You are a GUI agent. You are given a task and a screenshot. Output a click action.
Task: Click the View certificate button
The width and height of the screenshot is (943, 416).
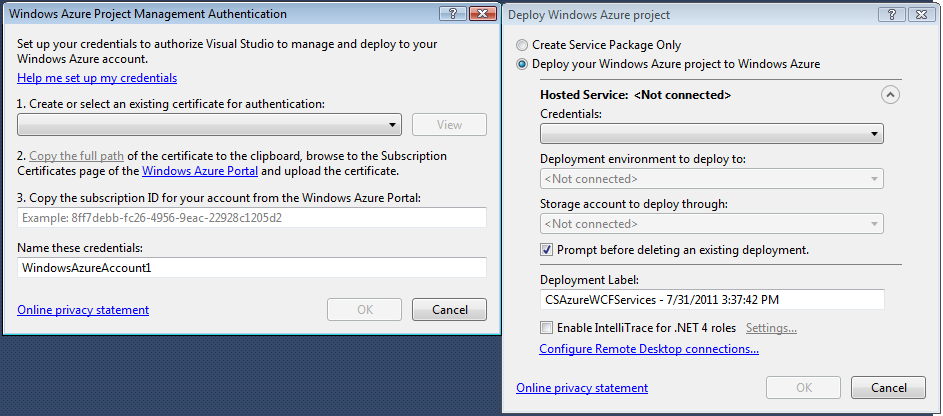tap(449, 124)
